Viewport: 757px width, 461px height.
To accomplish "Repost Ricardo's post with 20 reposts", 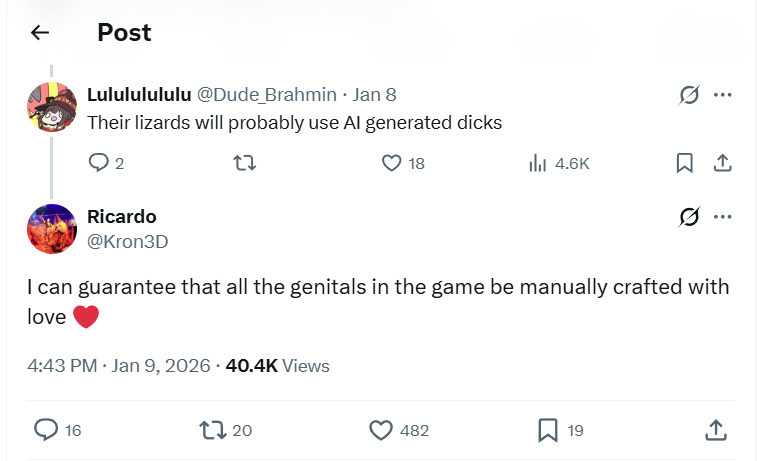I will point(212,430).
